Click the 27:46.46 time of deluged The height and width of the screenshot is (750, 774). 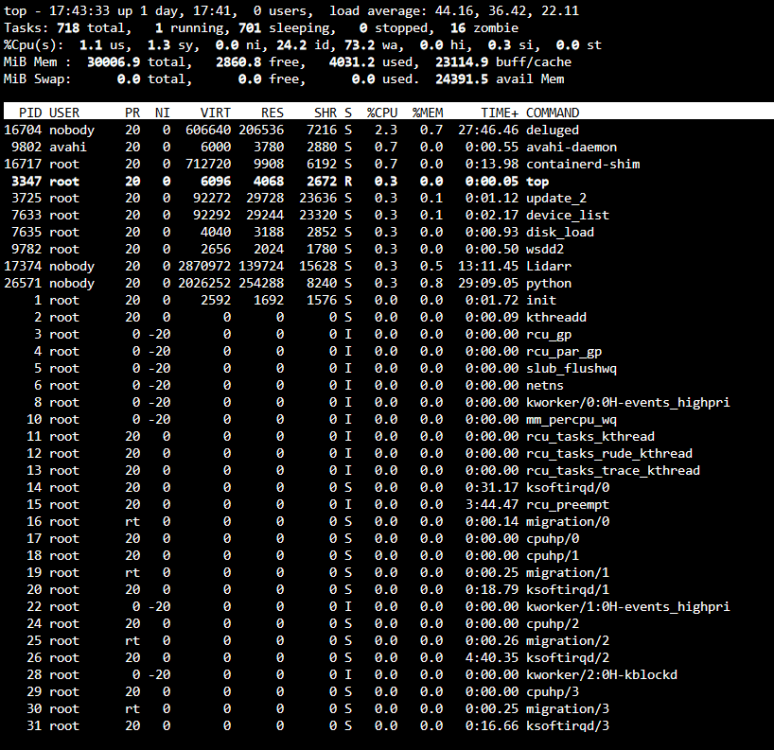pos(488,130)
